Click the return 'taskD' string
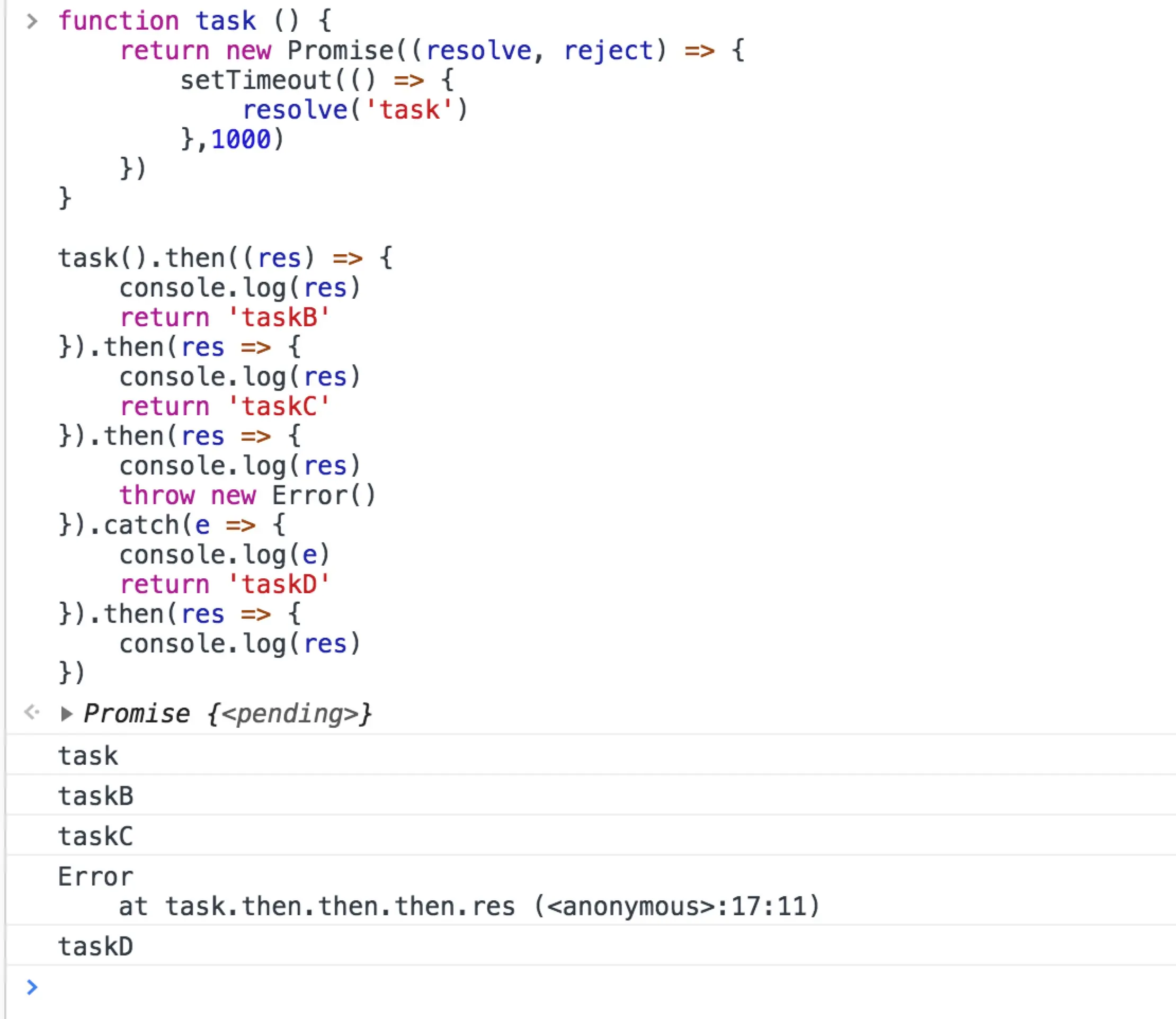 [x=279, y=584]
